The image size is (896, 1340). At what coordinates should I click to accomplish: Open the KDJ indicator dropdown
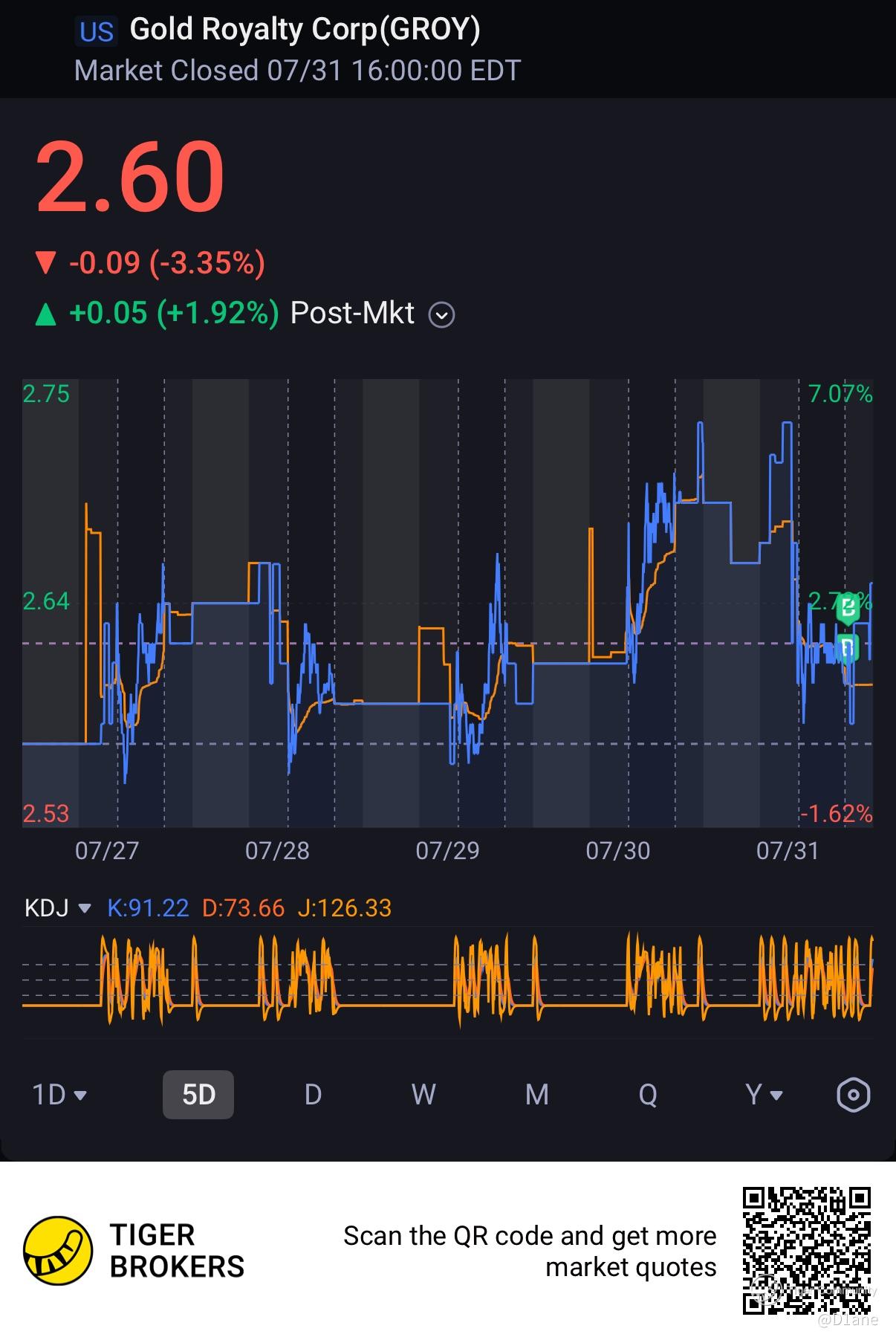coord(58,907)
